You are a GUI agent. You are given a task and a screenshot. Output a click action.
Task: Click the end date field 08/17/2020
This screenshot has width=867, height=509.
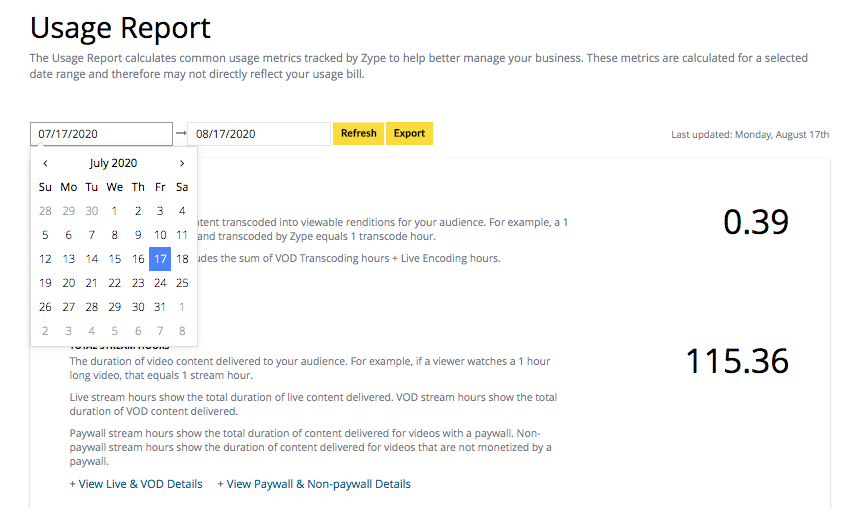[259, 134]
